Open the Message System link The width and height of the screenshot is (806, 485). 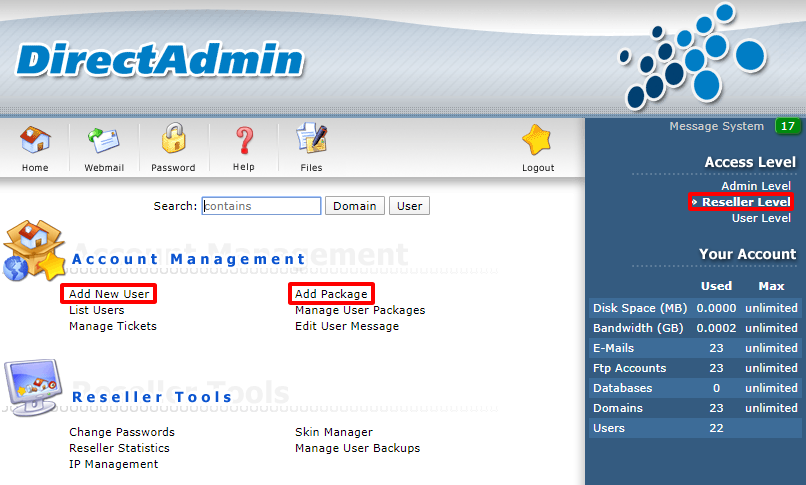tap(717, 126)
